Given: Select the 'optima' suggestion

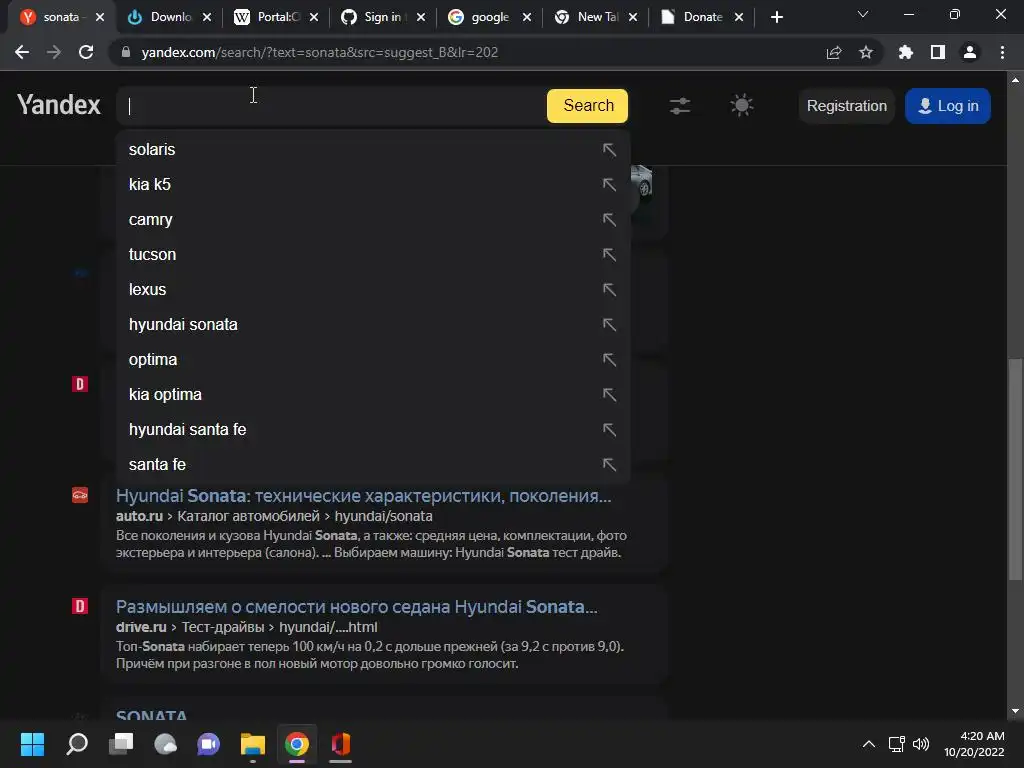Looking at the screenshot, I should (373, 360).
